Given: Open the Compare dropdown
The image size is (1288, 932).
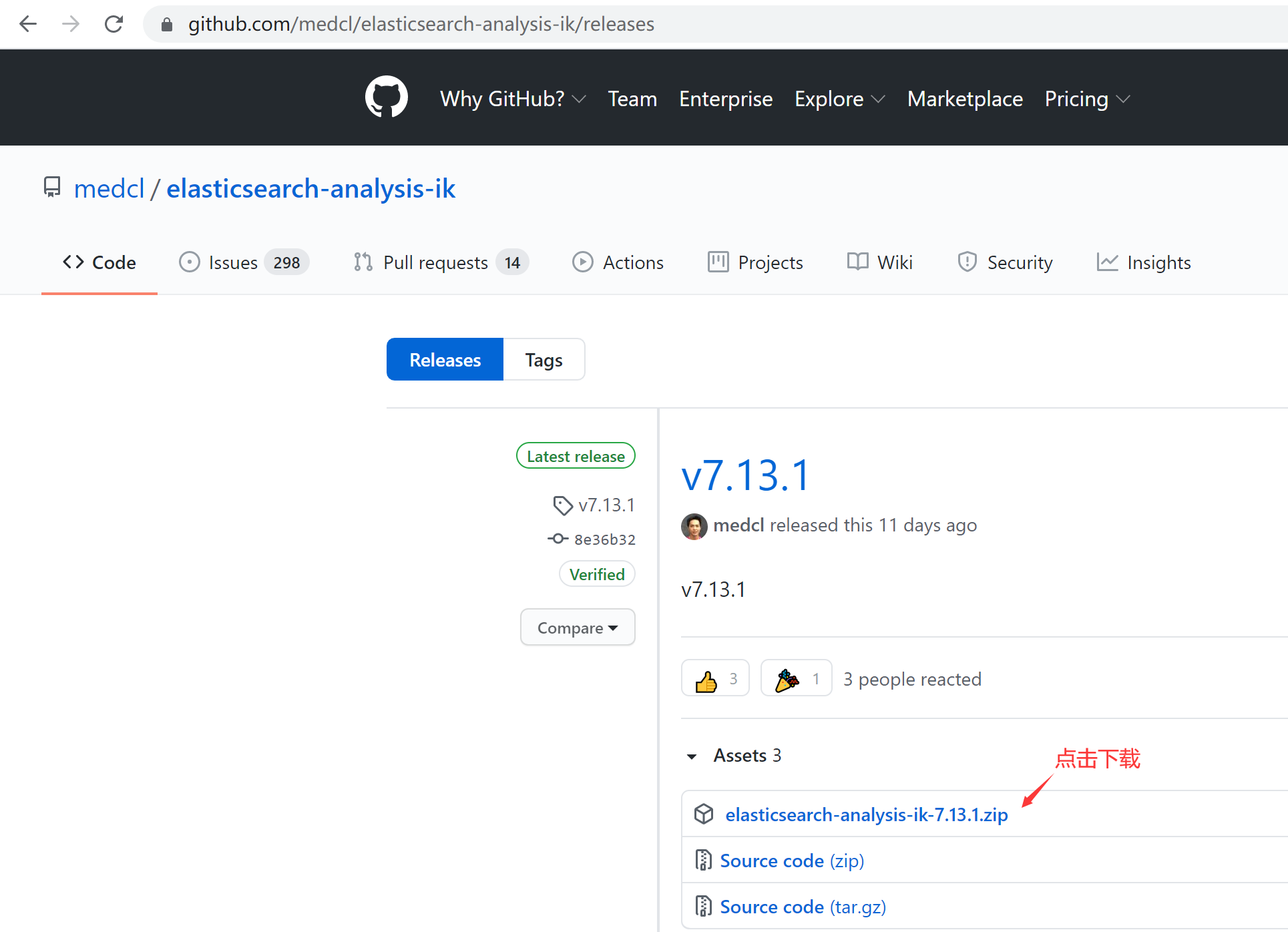Looking at the screenshot, I should pos(578,627).
